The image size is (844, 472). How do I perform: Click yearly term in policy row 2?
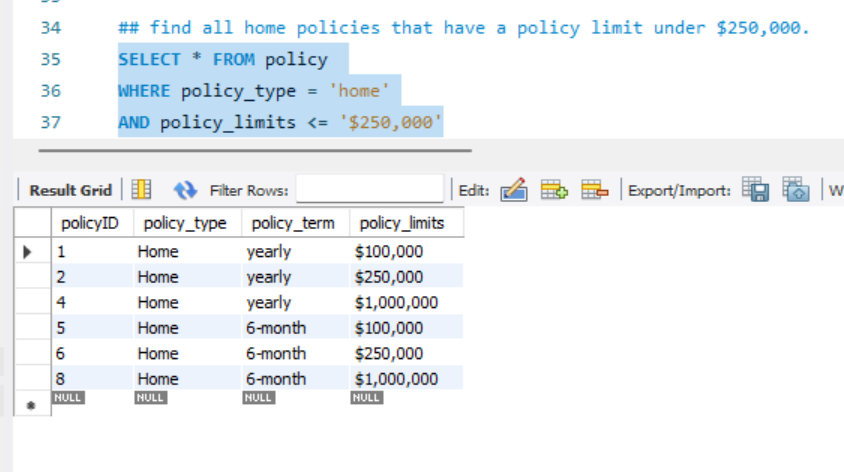296,277
